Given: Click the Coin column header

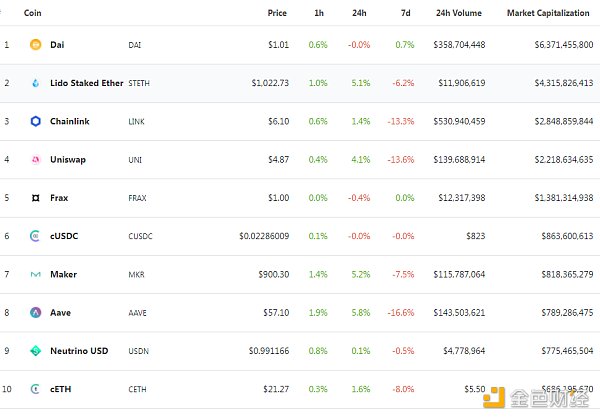Looking at the screenshot, I should point(30,13).
